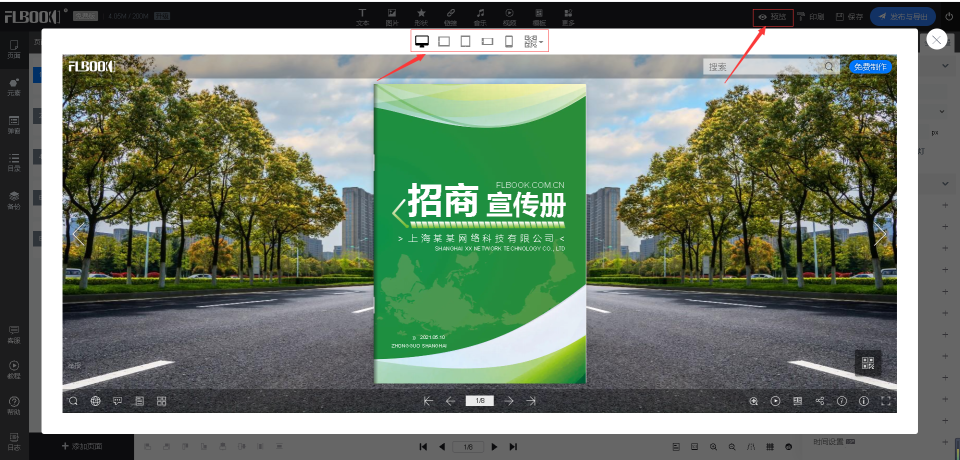Click the 保存 save button
This screenshot has height=460, width=960.
849,17
